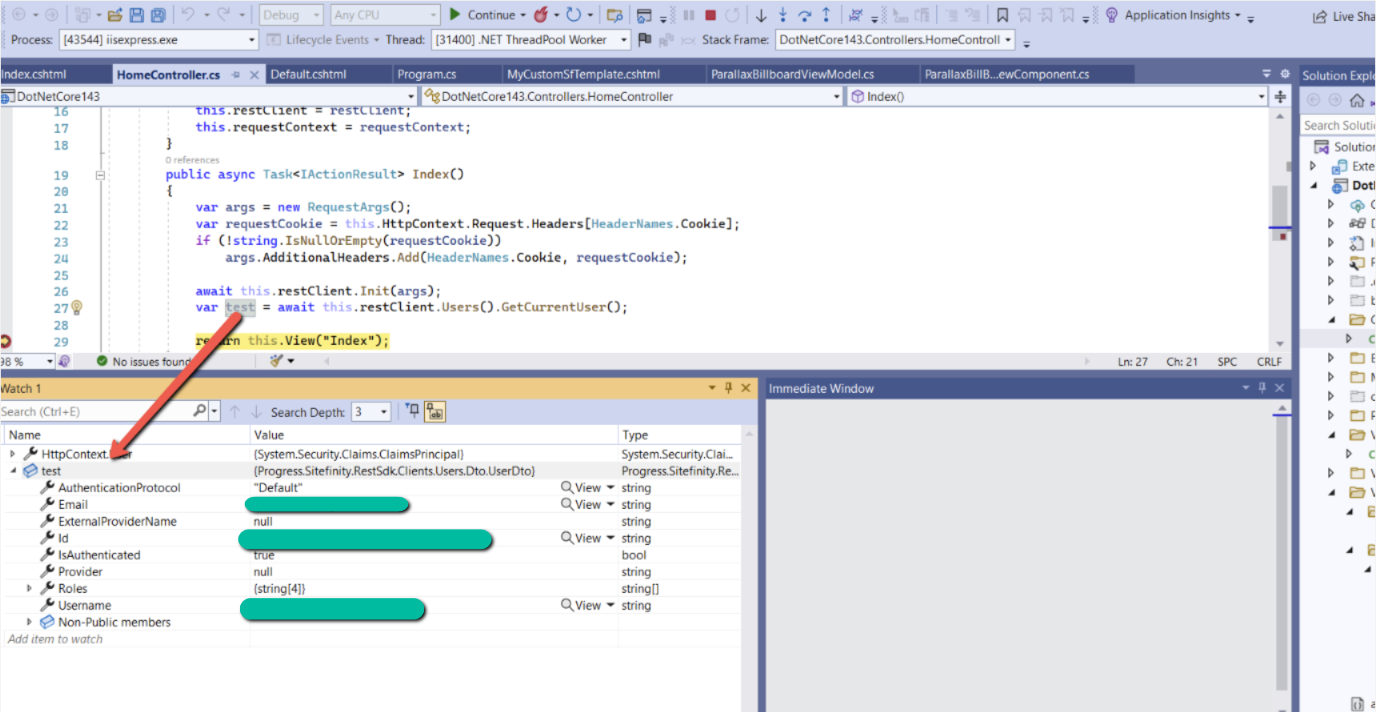1376x712 pixels.
Task: Click the code cleanup broom icon
Action: pyautogui.click(x=277, y=361)
